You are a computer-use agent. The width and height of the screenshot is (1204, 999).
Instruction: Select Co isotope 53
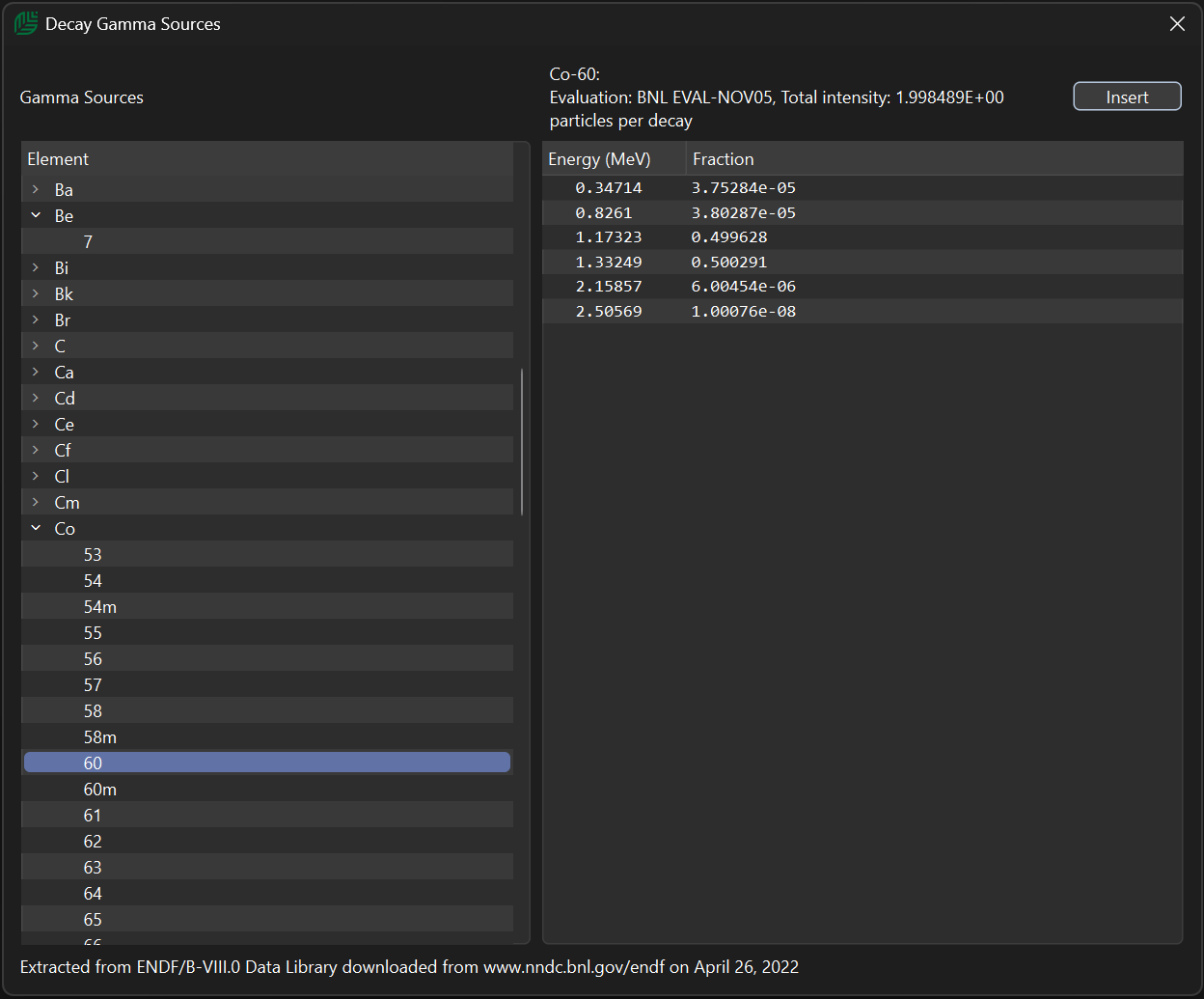267,554
